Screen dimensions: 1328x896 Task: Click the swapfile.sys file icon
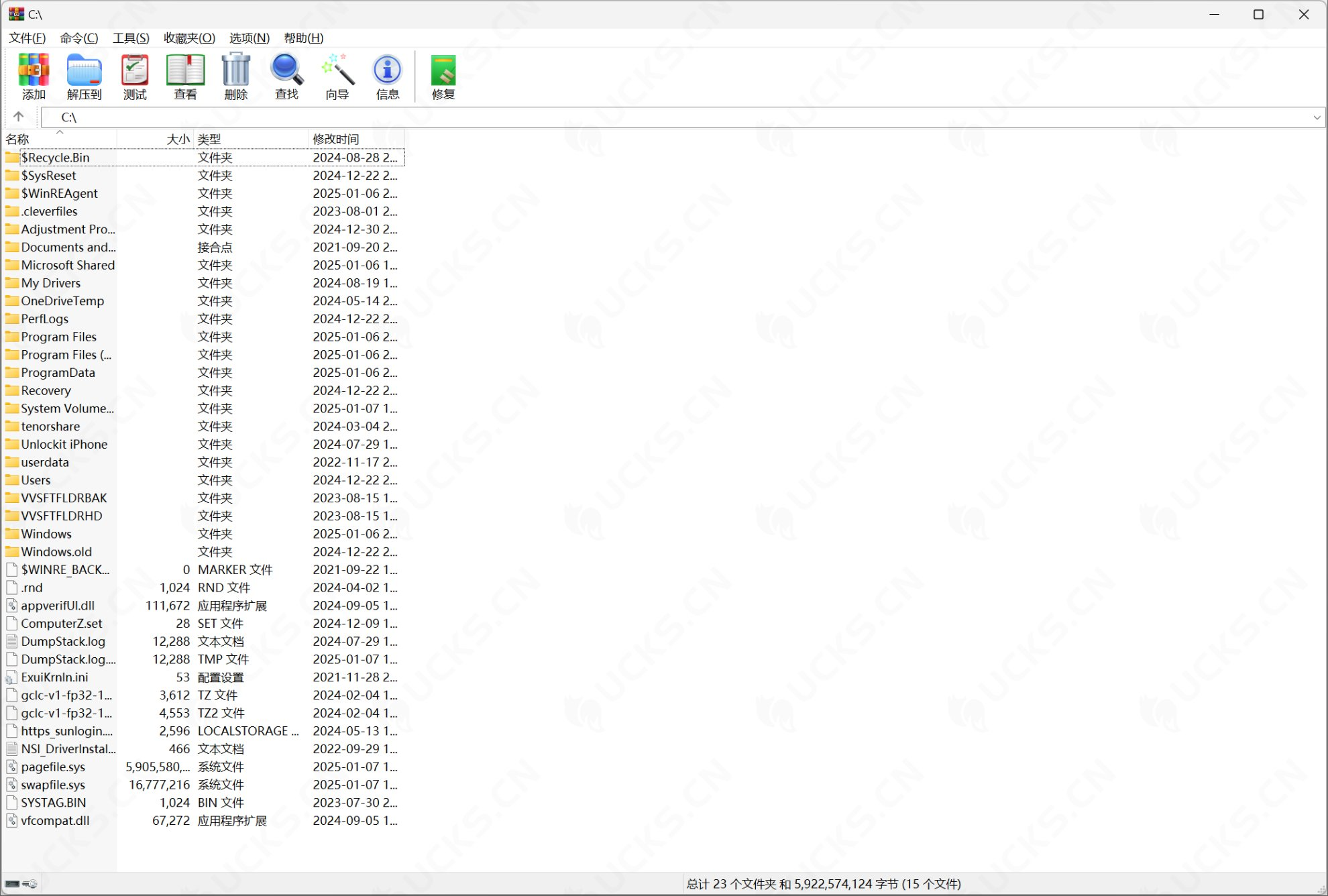click(x=12, y=785)
